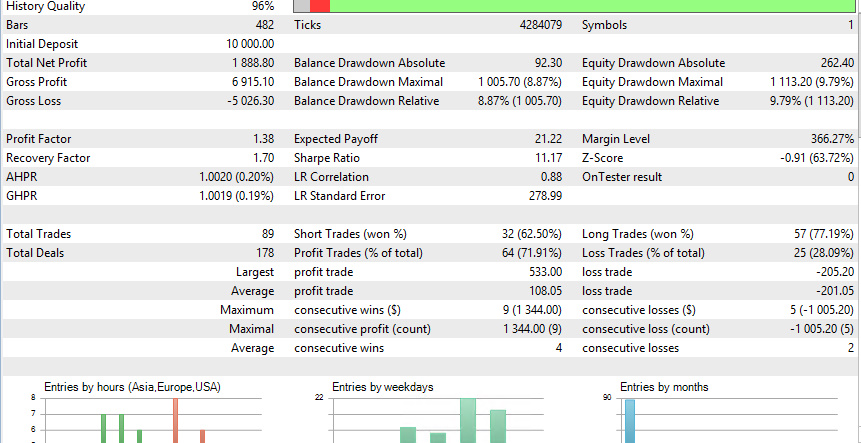
Task: Select the Bars value 482
Action: (x=264, y=25)
